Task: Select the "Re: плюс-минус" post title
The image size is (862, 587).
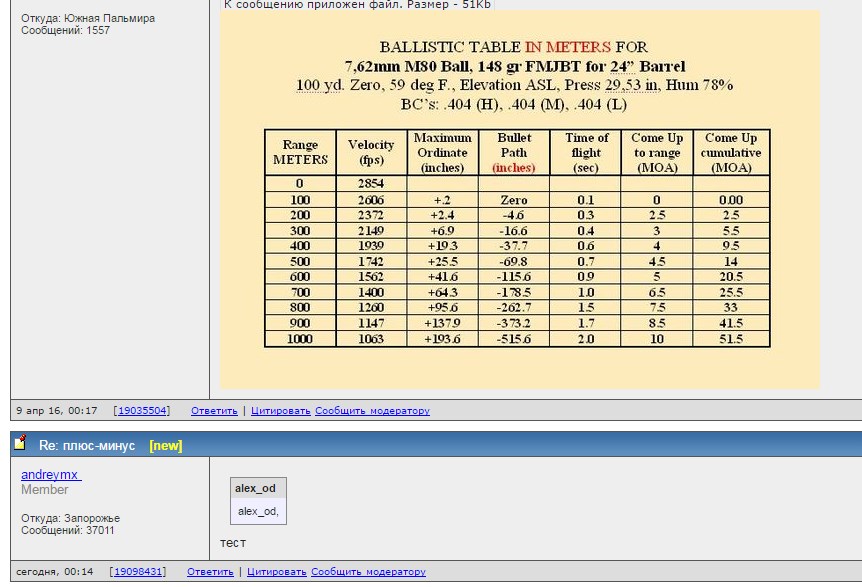Action: 87,445
